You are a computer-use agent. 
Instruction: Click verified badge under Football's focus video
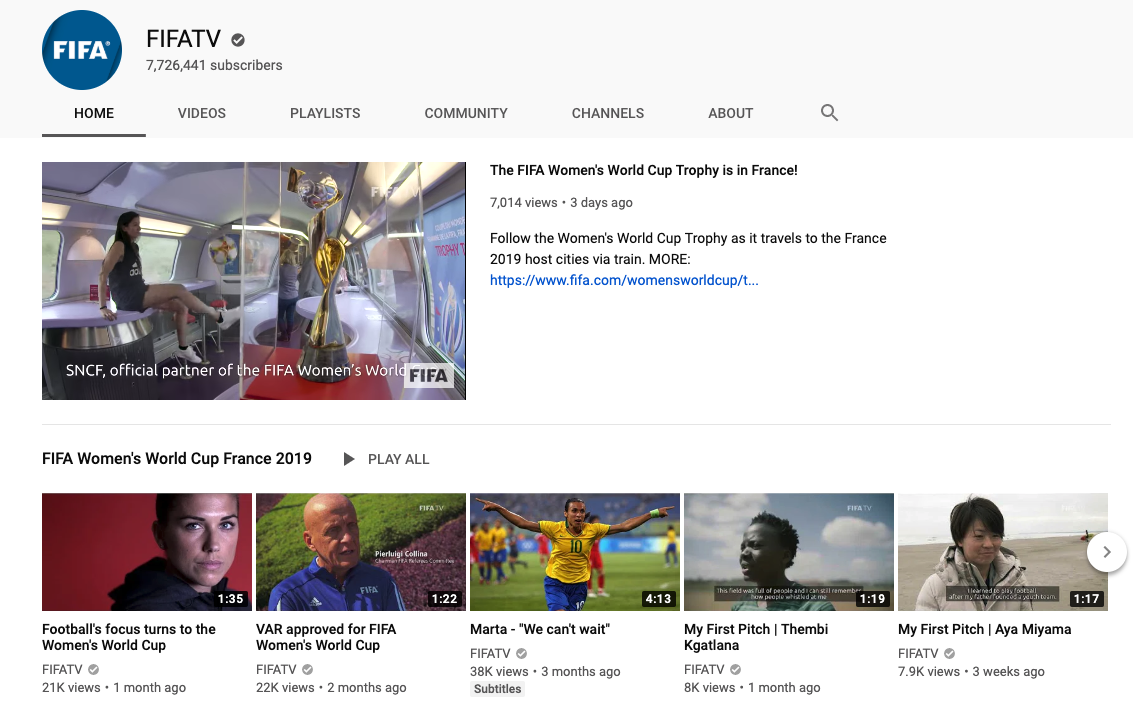94,670
